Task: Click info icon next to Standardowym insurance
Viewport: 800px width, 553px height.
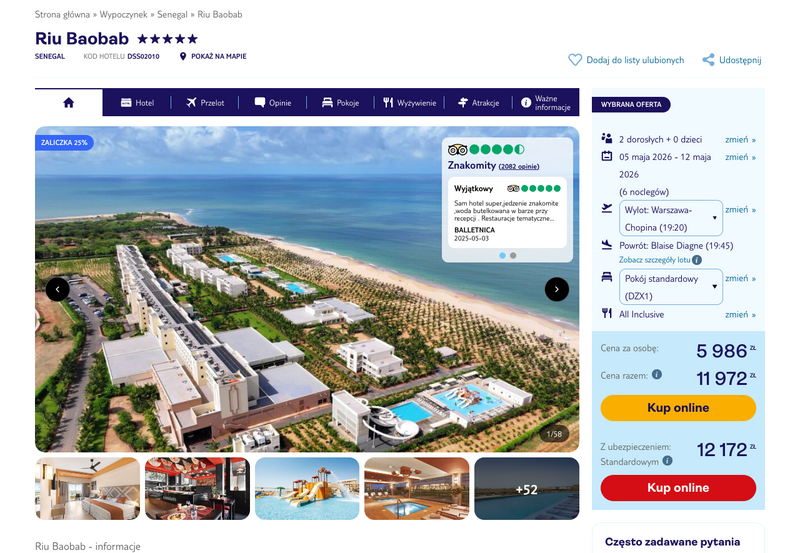Action: [x=667, y=461]
